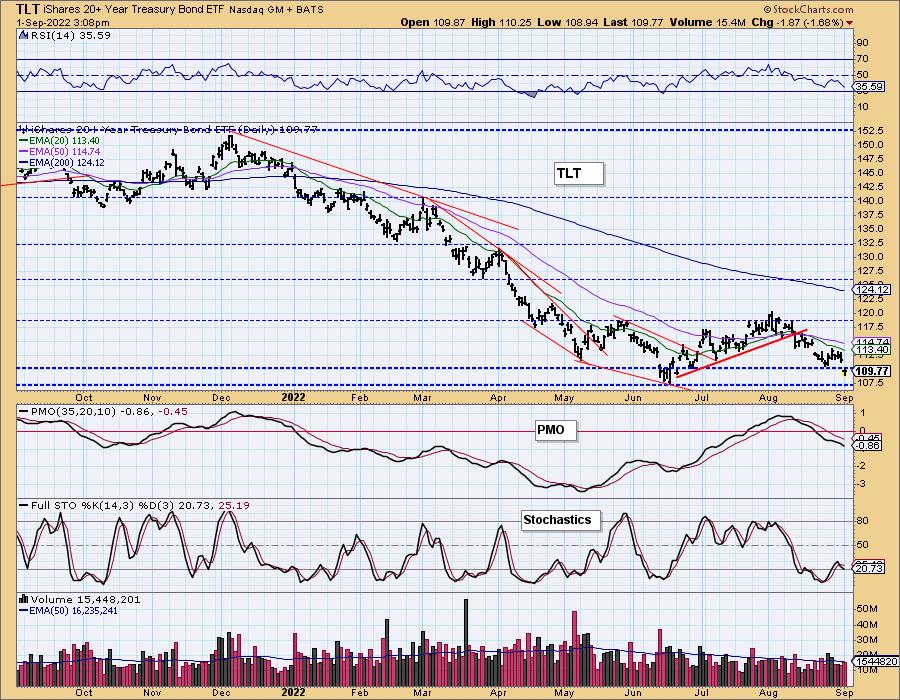Click the Sep label on bottom time axis
The image size is (900, 700).
(x=844, y=693)
